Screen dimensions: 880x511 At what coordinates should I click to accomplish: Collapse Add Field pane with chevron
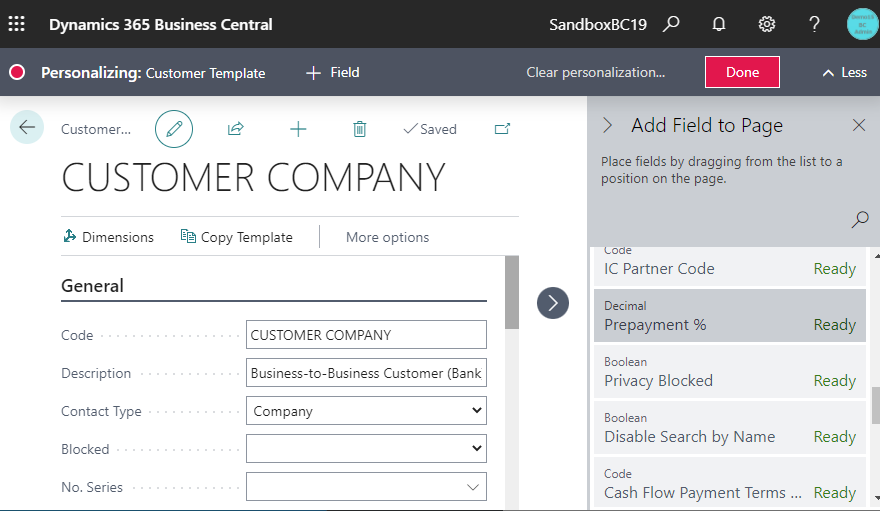(x=608, y=125)
